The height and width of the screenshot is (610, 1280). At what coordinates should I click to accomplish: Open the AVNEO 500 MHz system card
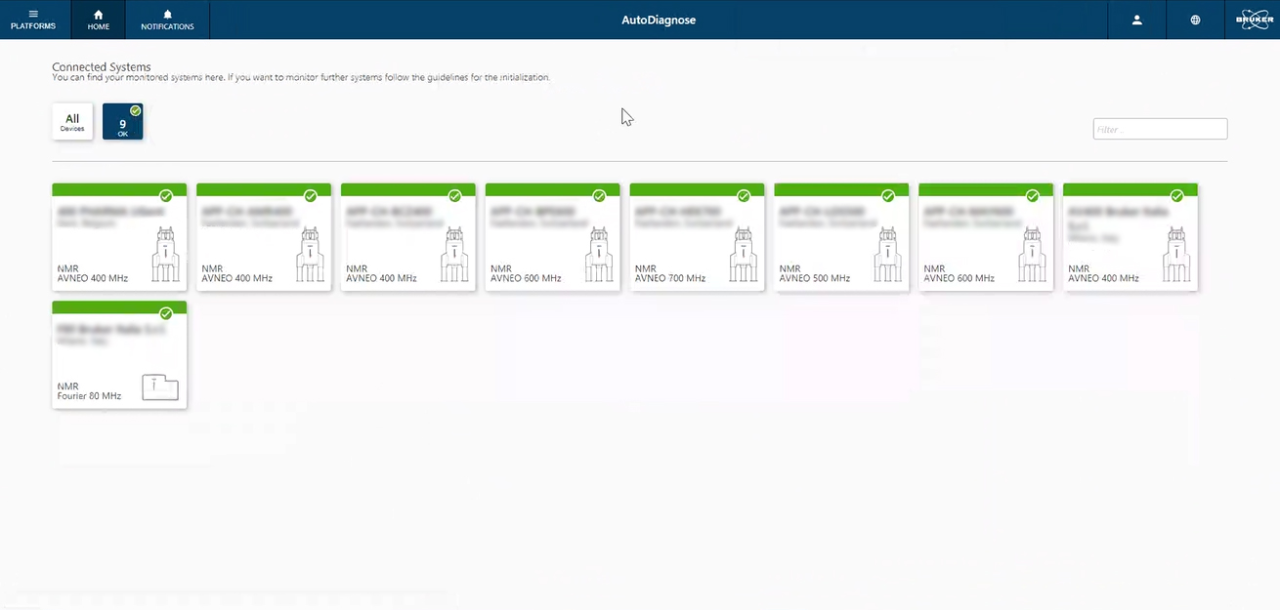pos(841,240)
